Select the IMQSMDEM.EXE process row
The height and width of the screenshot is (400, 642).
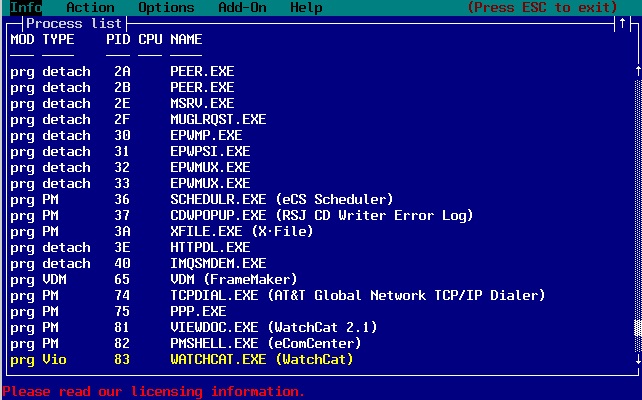point(138,263)
